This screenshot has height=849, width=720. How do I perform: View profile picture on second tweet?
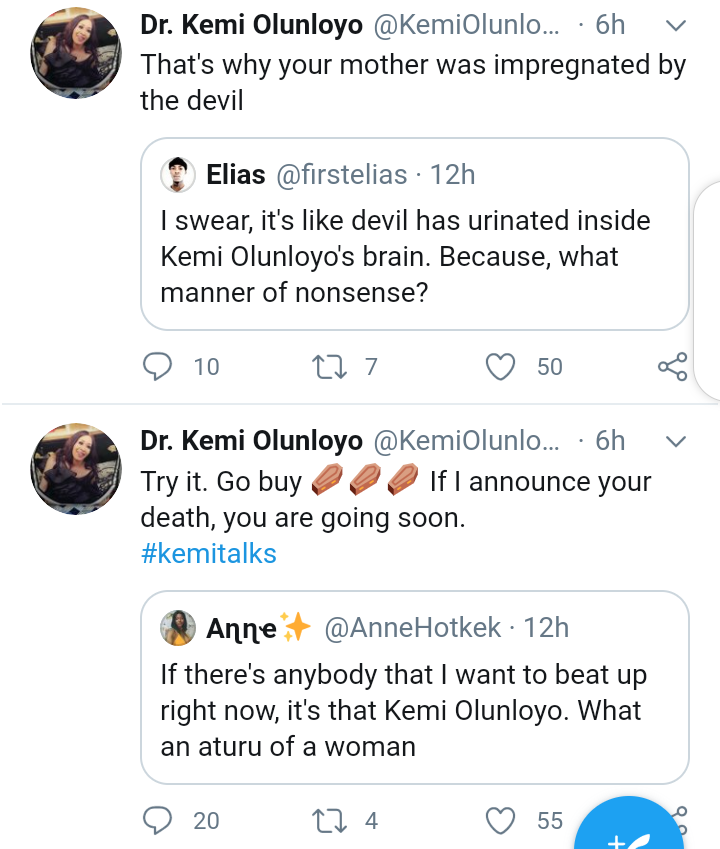click(77, 468)
